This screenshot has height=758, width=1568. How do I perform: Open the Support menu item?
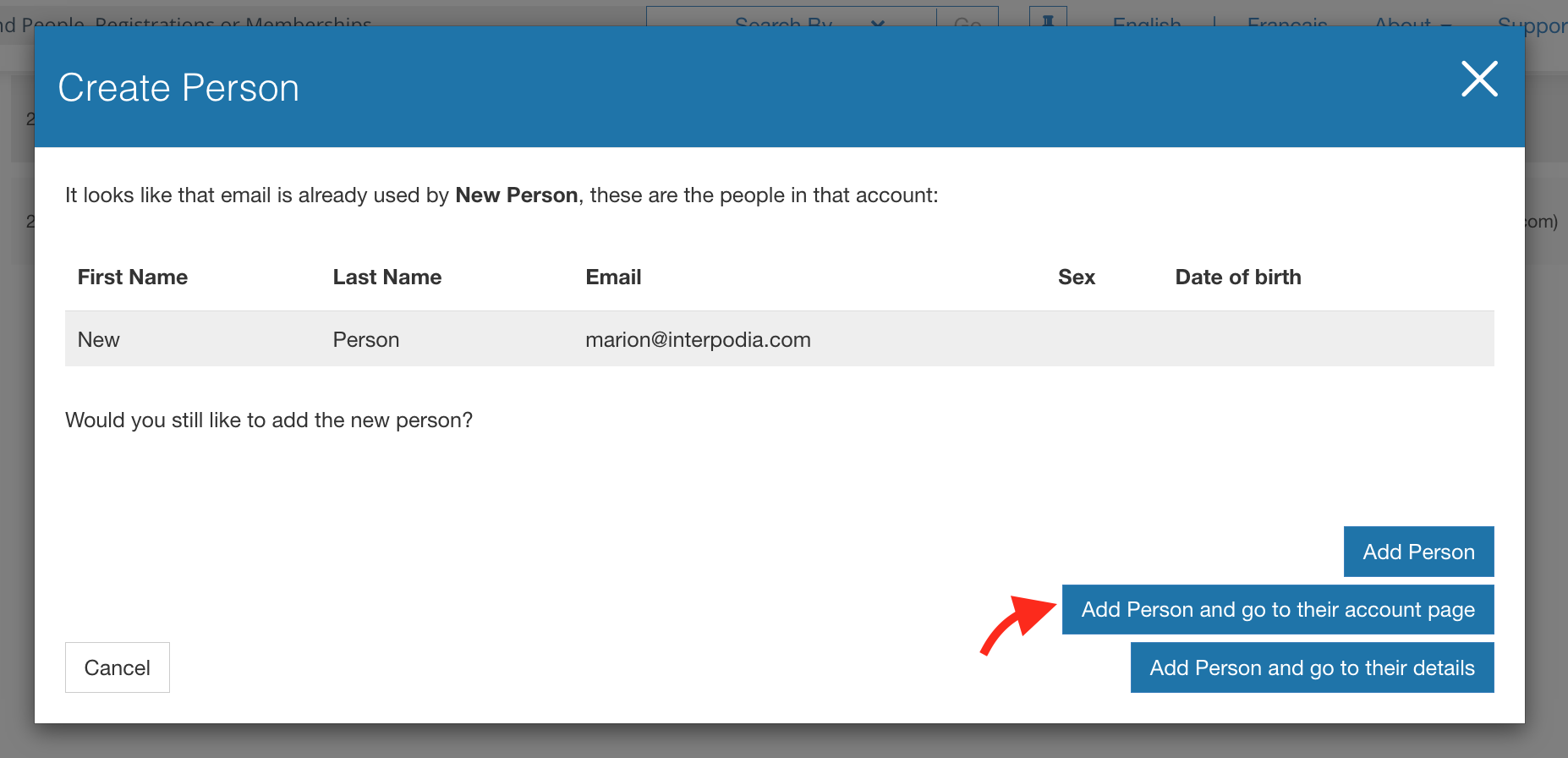[x=1532, y=24]
